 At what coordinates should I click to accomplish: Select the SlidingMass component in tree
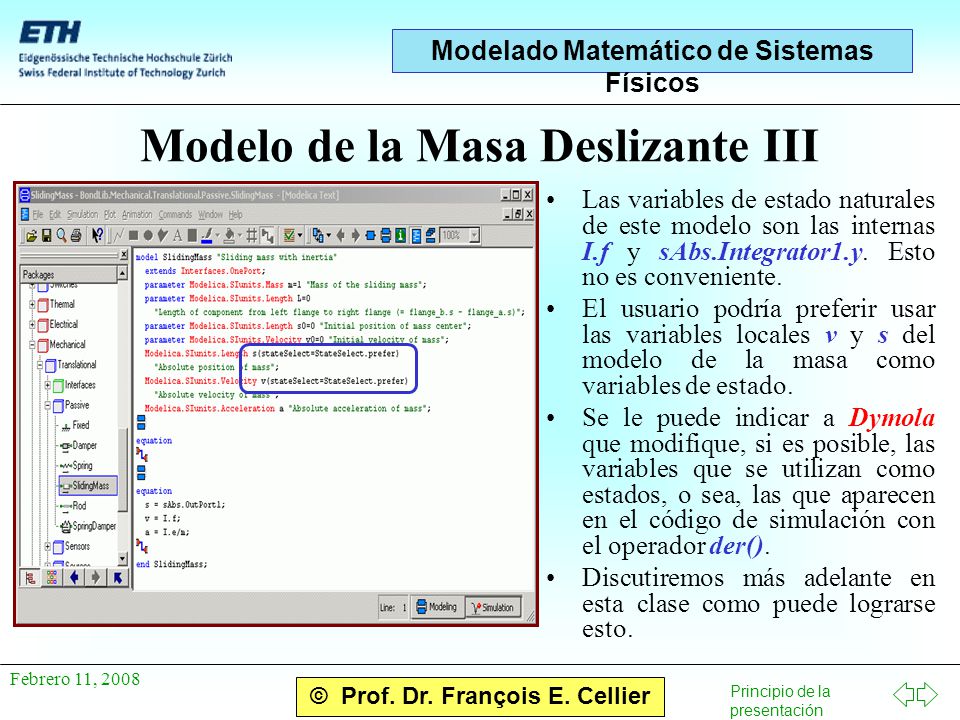pyautogui.click(x=88, y=486)
